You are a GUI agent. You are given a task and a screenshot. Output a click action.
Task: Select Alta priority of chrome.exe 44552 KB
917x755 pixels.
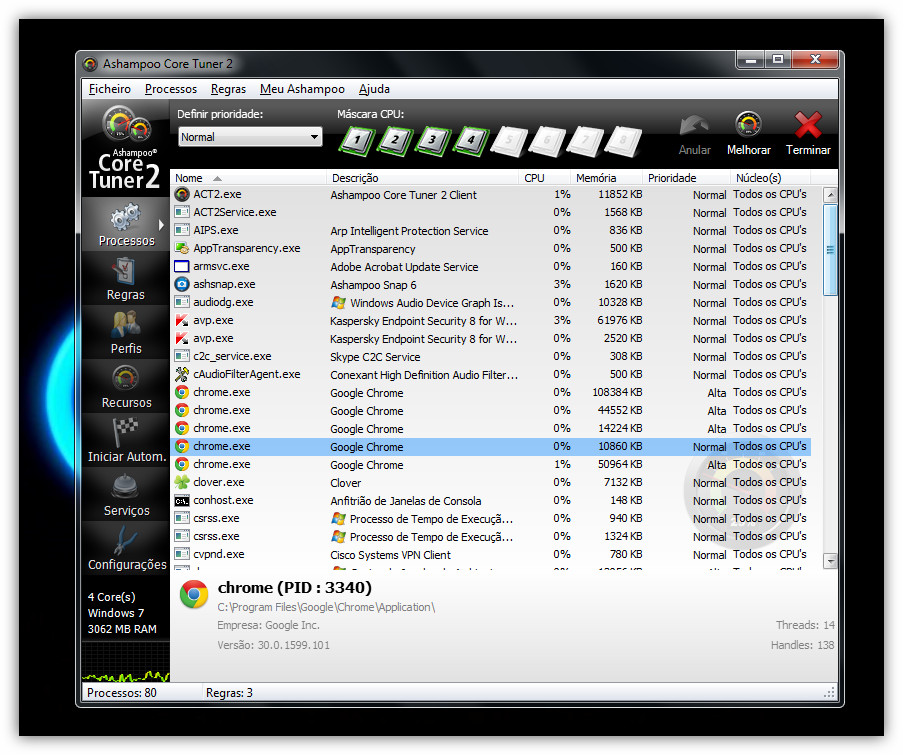[x=716, y=411]
